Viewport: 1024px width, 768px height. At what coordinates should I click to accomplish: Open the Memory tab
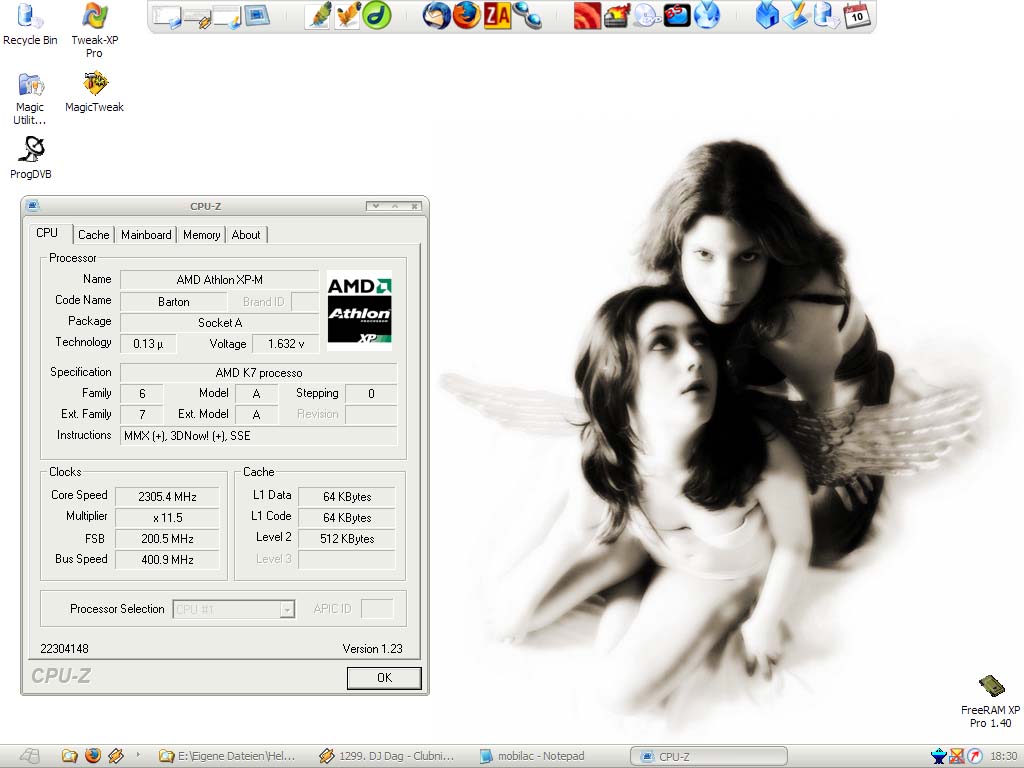(201, 235)
